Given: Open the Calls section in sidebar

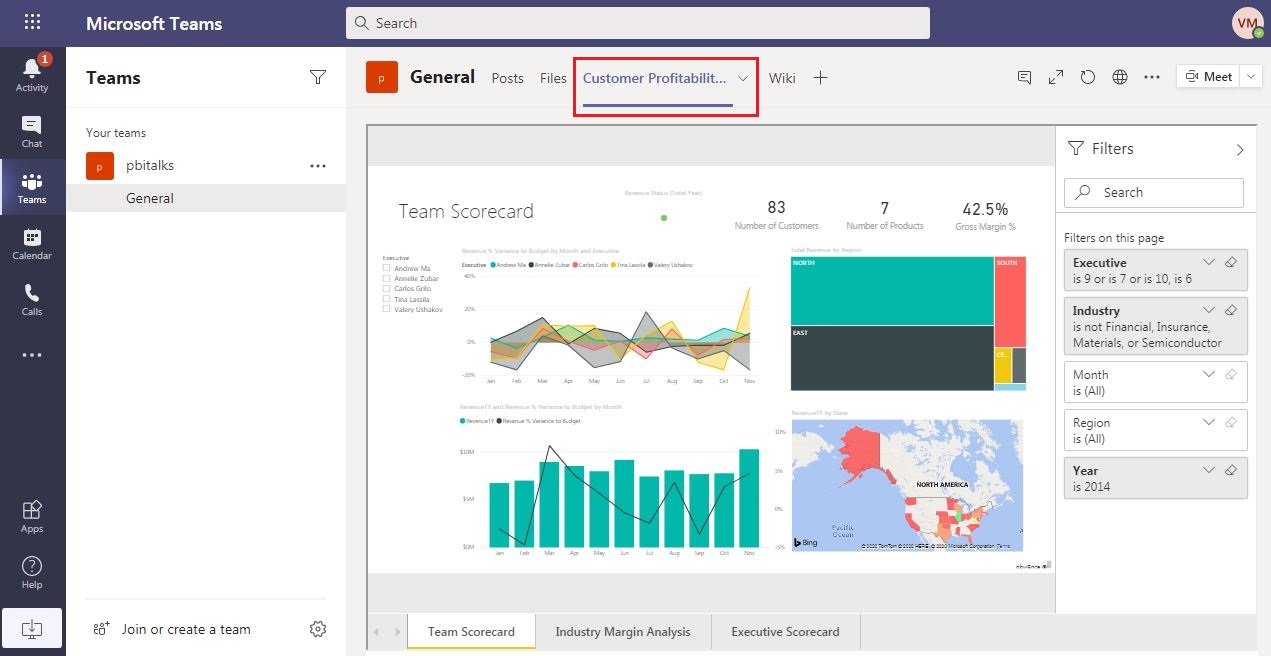Looking at the screenshot, I should click(x=32, y=299).
